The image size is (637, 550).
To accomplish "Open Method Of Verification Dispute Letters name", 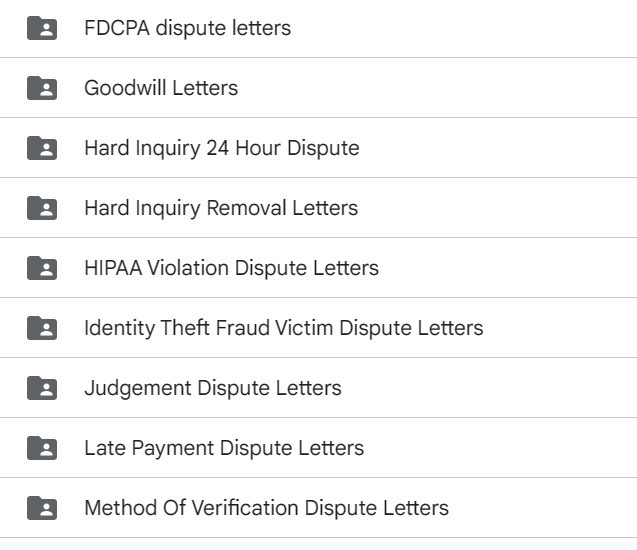I will tap(266, 508).
